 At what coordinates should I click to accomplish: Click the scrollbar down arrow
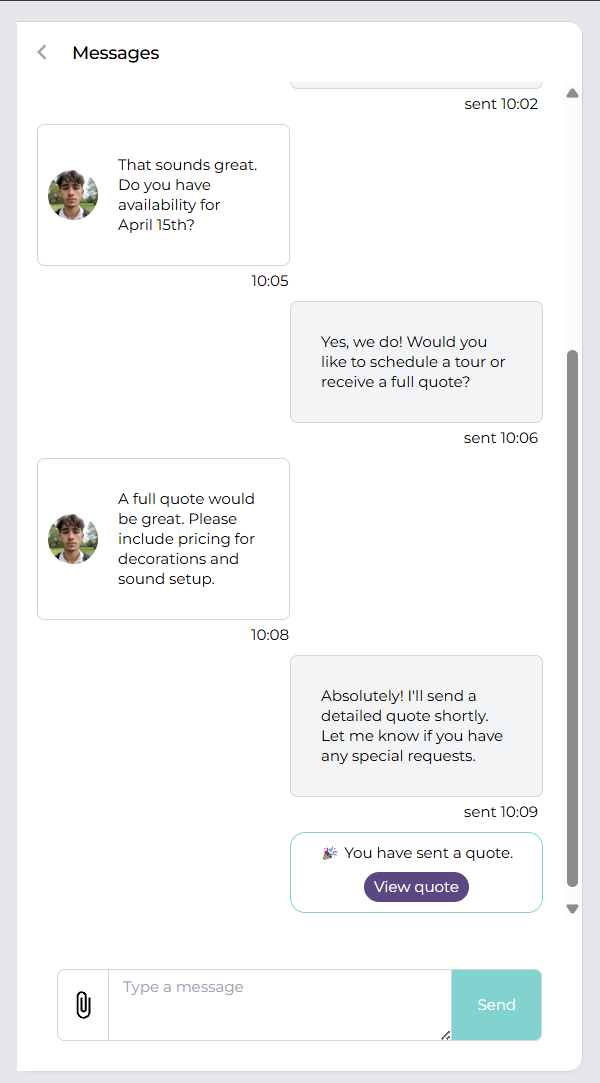tap(572, 909)
